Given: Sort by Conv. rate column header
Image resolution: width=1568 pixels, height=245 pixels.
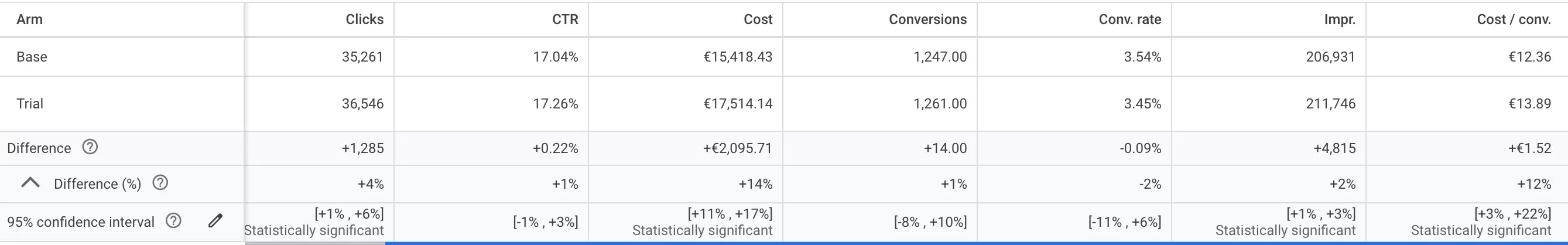Looking at the screenshot, I should click(1129, 19).
